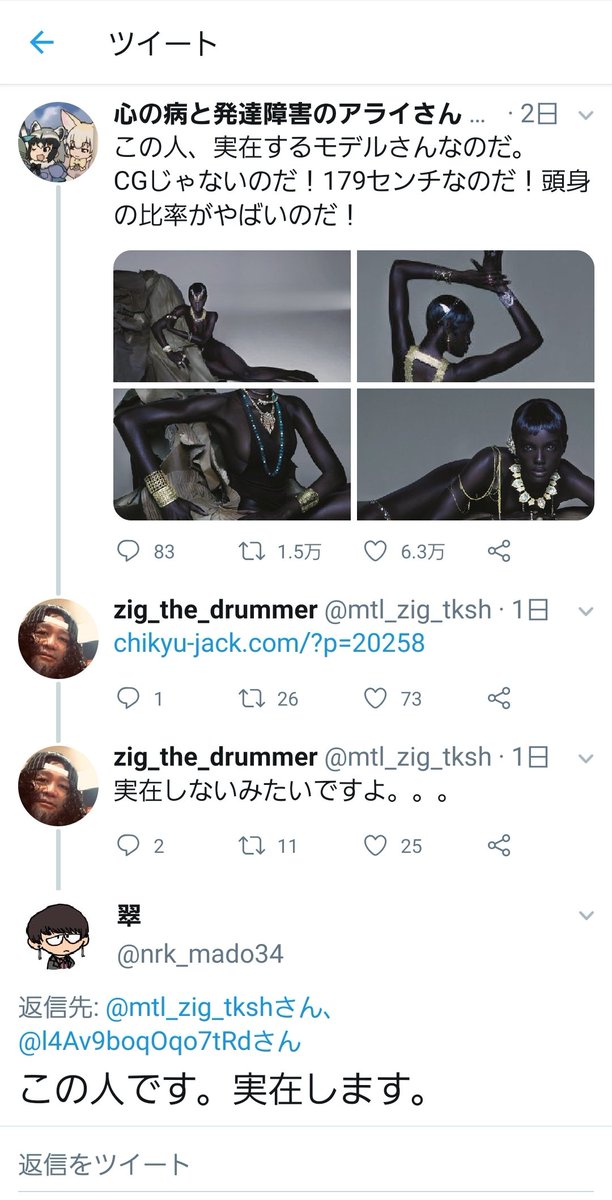The image size is (612, 1200).
Task: Open the chikyu-jack.com link
Action: pyautogui.click(x=270, y=643)
